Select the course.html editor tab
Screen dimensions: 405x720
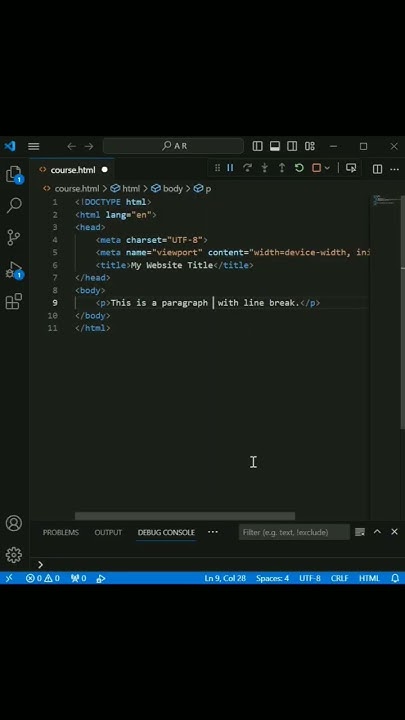(73, 170)
